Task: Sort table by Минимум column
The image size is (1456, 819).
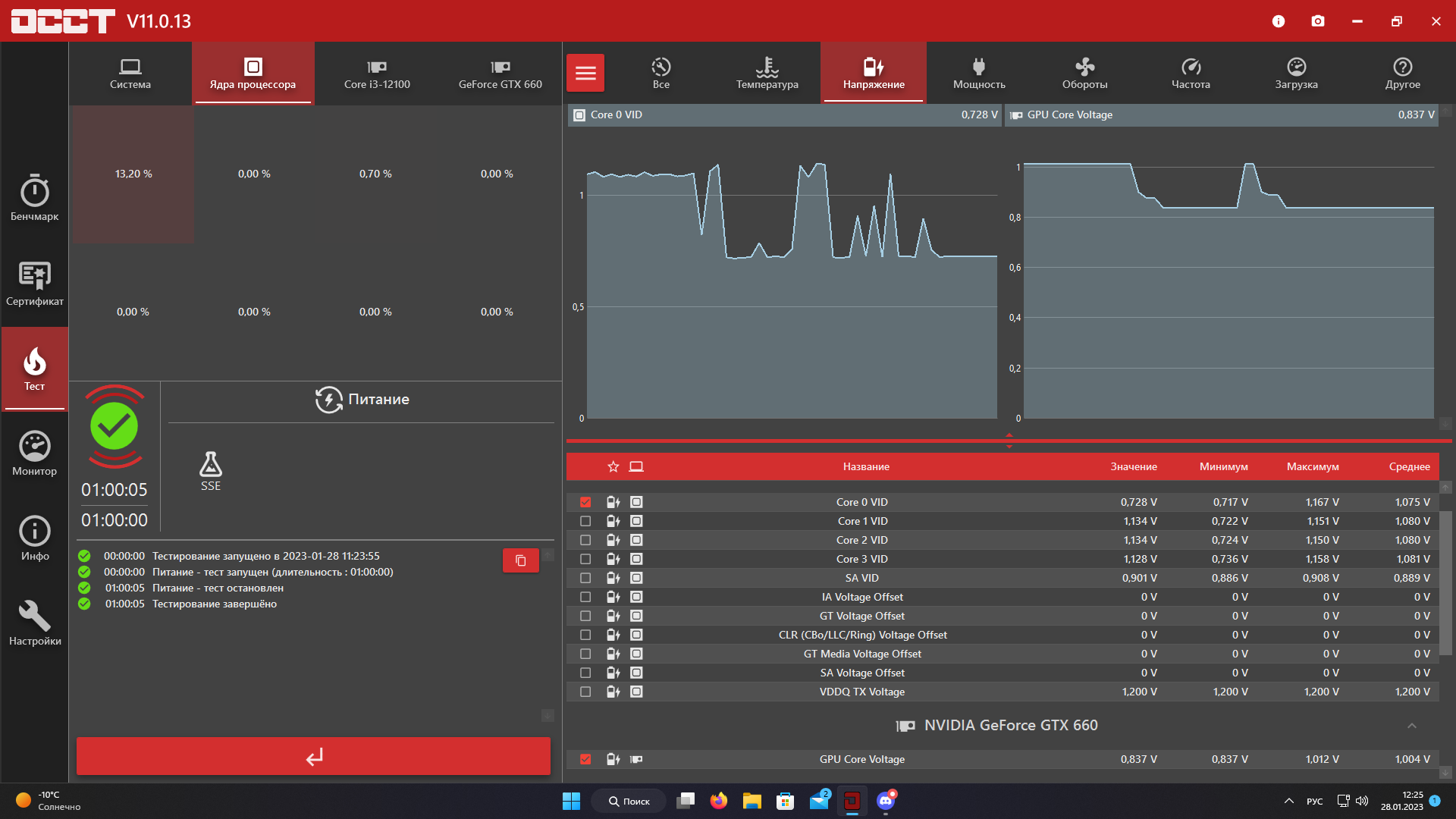Action: (1224, 466)
